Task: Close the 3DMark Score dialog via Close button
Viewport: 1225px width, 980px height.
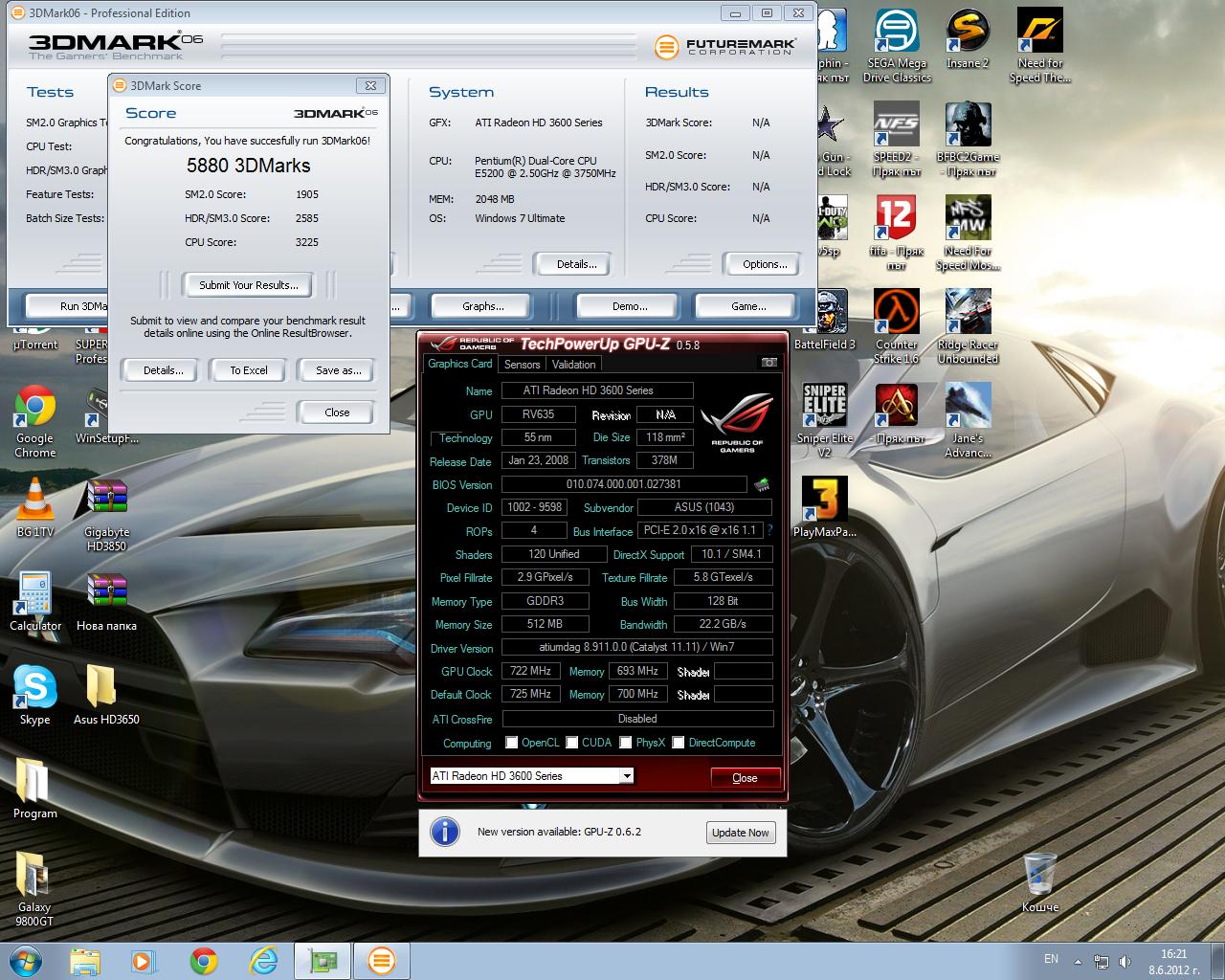Action: click(x=337, y=412)
